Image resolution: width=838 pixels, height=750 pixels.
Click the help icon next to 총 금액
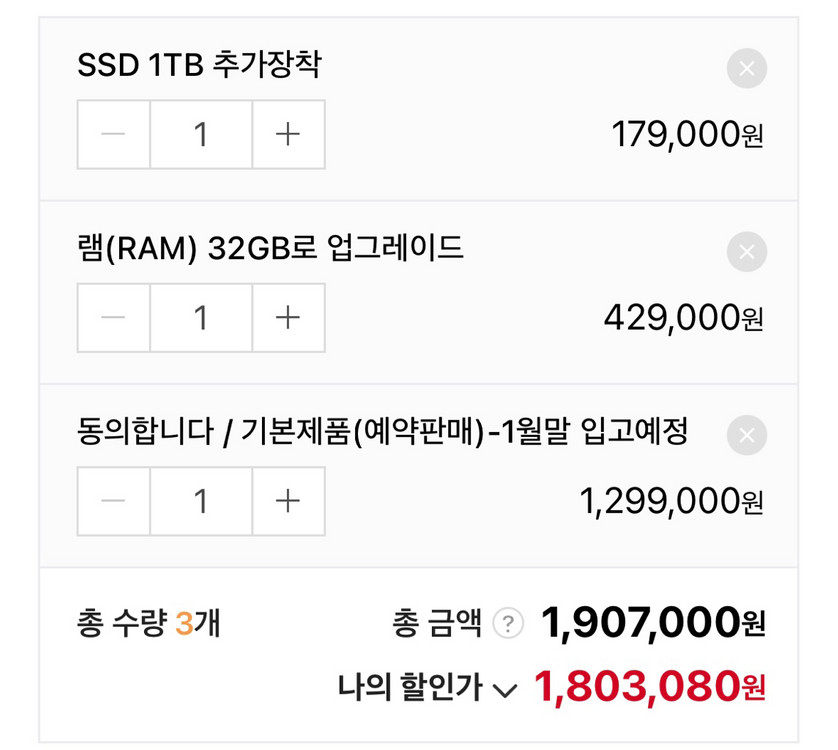(x=509, y=622)
